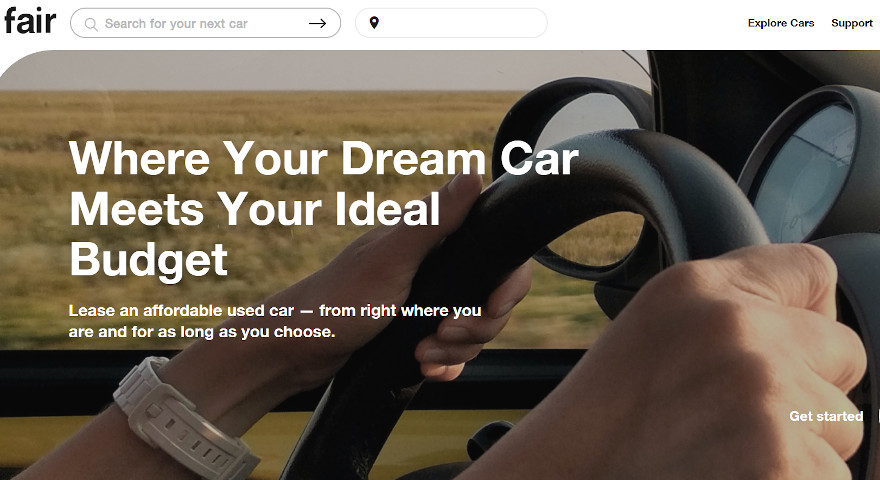Click the fair logo
The width and height of the screenshot is (880, 480).
(30, 21)
